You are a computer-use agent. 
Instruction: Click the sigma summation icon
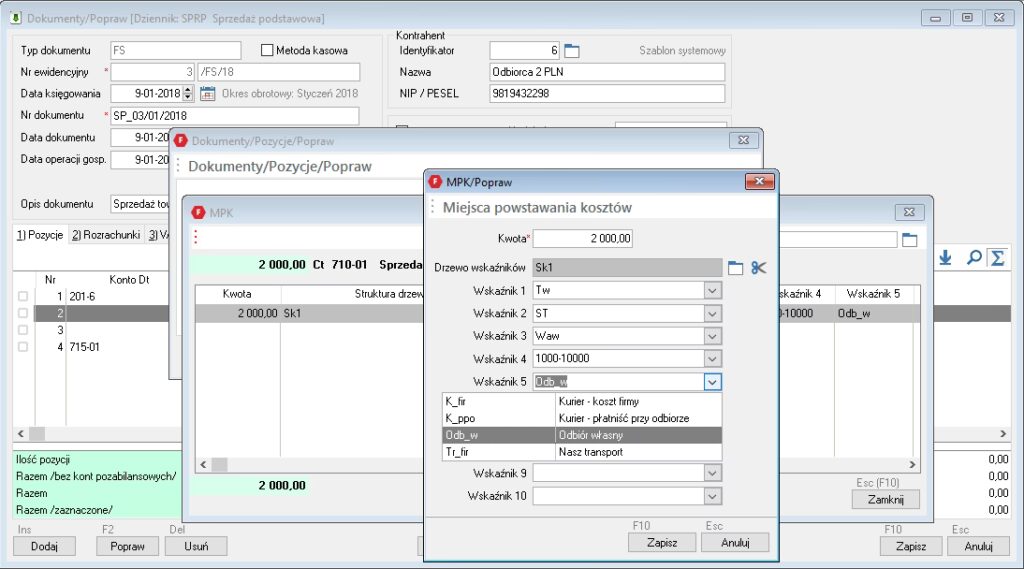click(x=996, y=258)
